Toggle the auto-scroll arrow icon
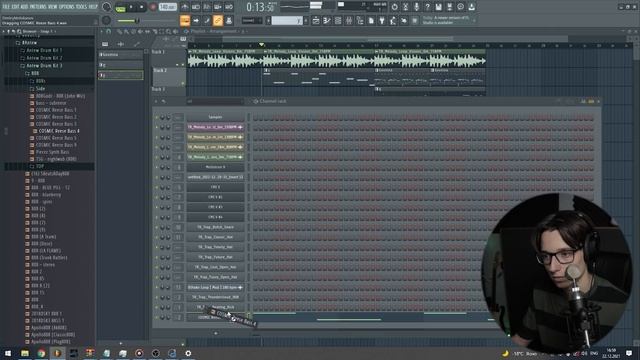Viewport: 640px width, 360px height. click(x=196, y=20)
